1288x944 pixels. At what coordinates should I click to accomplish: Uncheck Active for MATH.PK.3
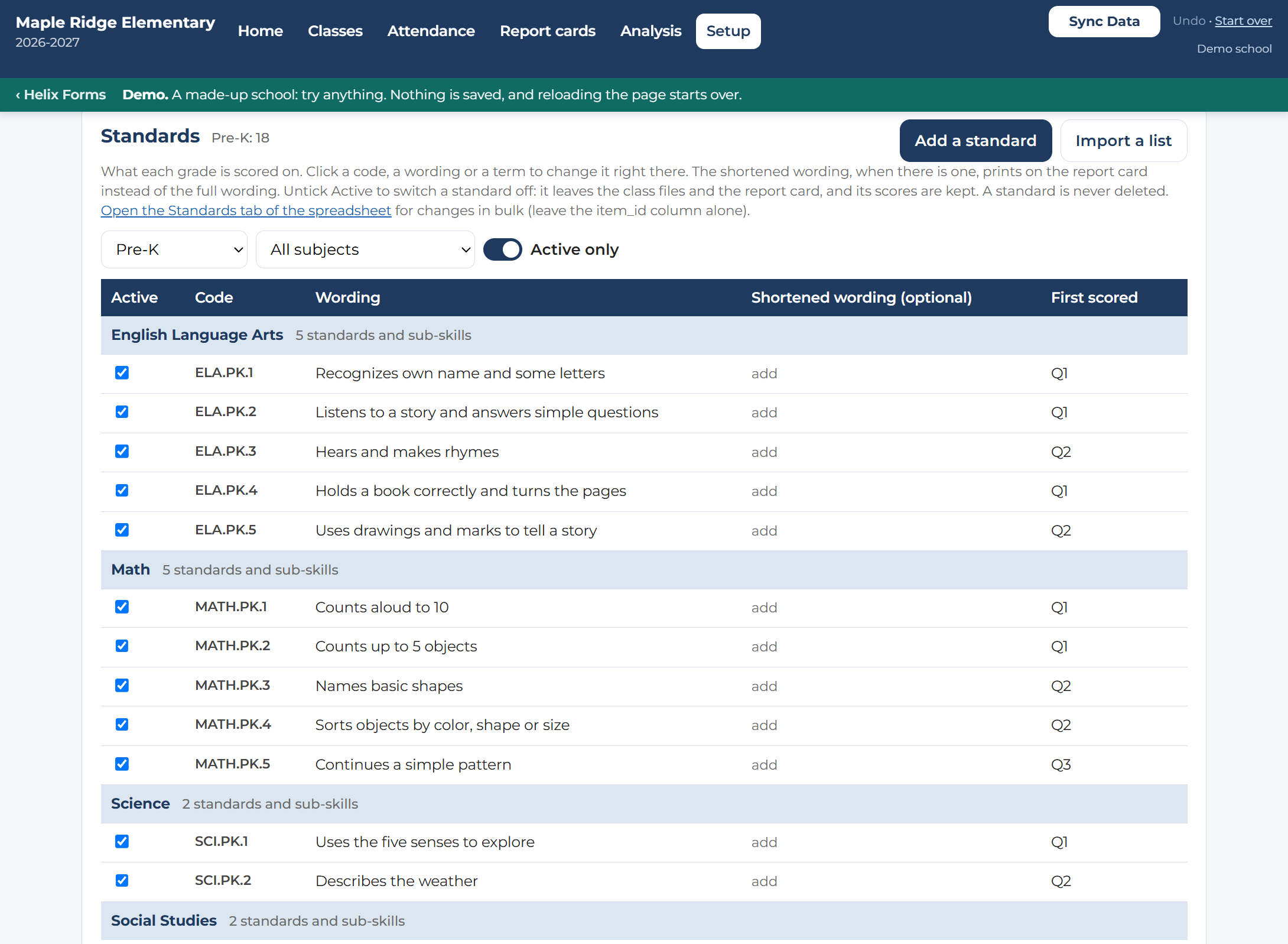[x=122, y=686]
